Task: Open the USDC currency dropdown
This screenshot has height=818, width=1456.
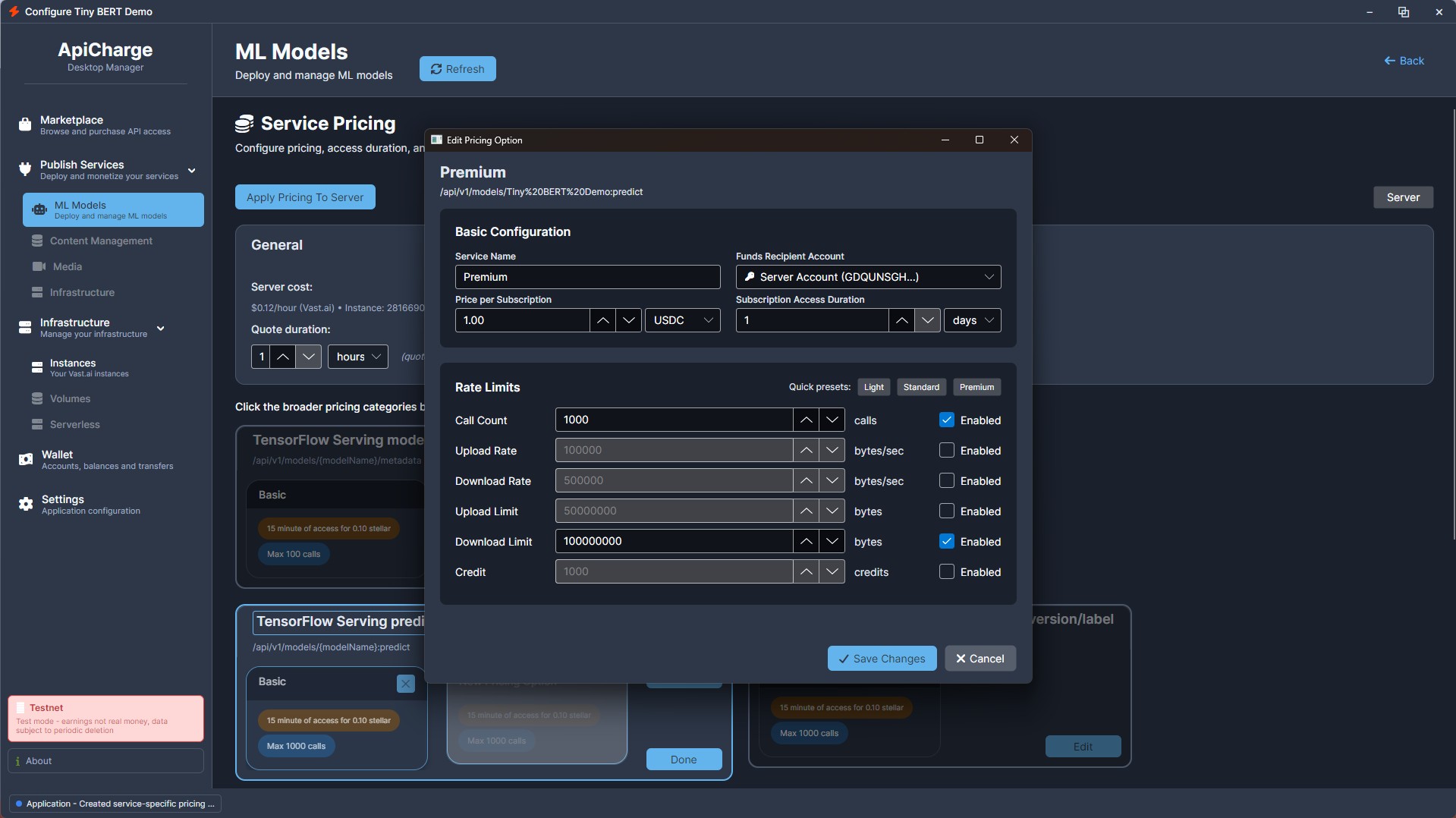Action: click(682, 319)
